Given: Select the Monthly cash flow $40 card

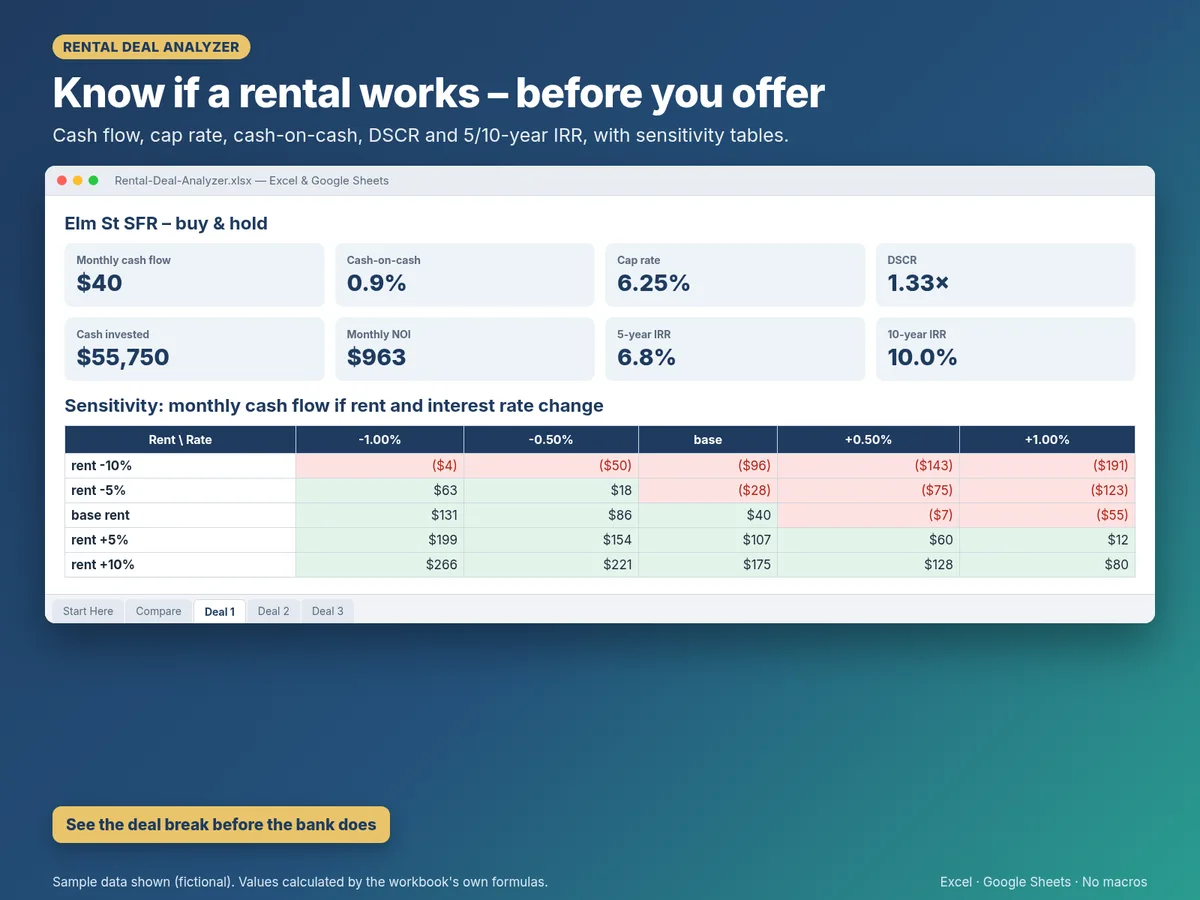Looking at the screenshot, I should [194, 275].
